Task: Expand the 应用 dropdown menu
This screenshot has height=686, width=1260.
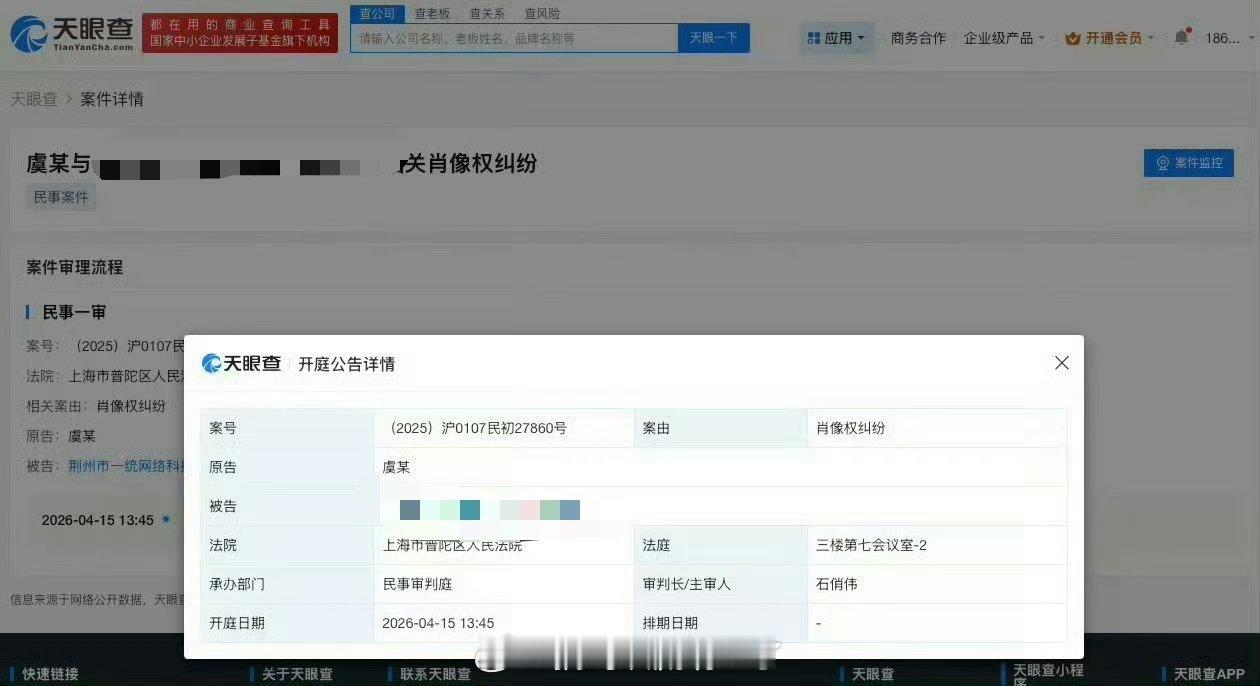Action: [x=837, y=38]
